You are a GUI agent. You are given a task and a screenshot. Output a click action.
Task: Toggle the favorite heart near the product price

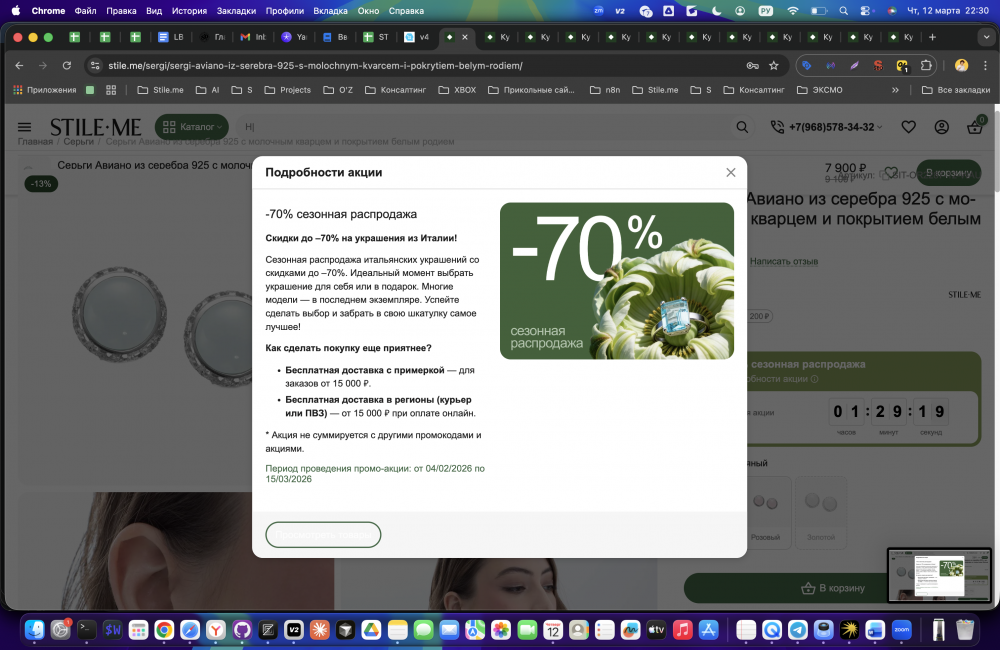(x=891, y=172)
